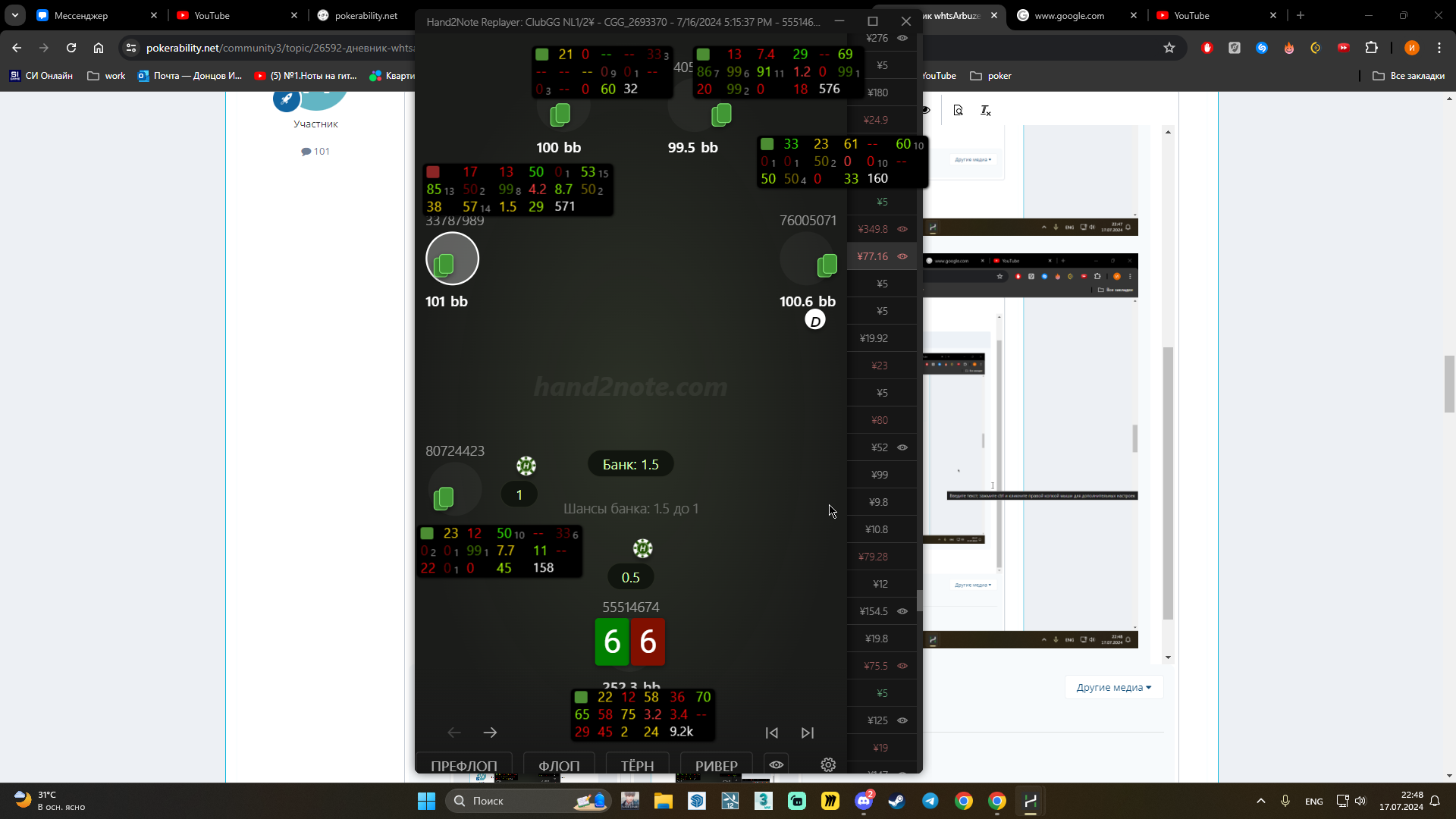Toggle eye icon on the ¥77.16 hand row
The image size is (1456, 819).
(x=902, y=256)
